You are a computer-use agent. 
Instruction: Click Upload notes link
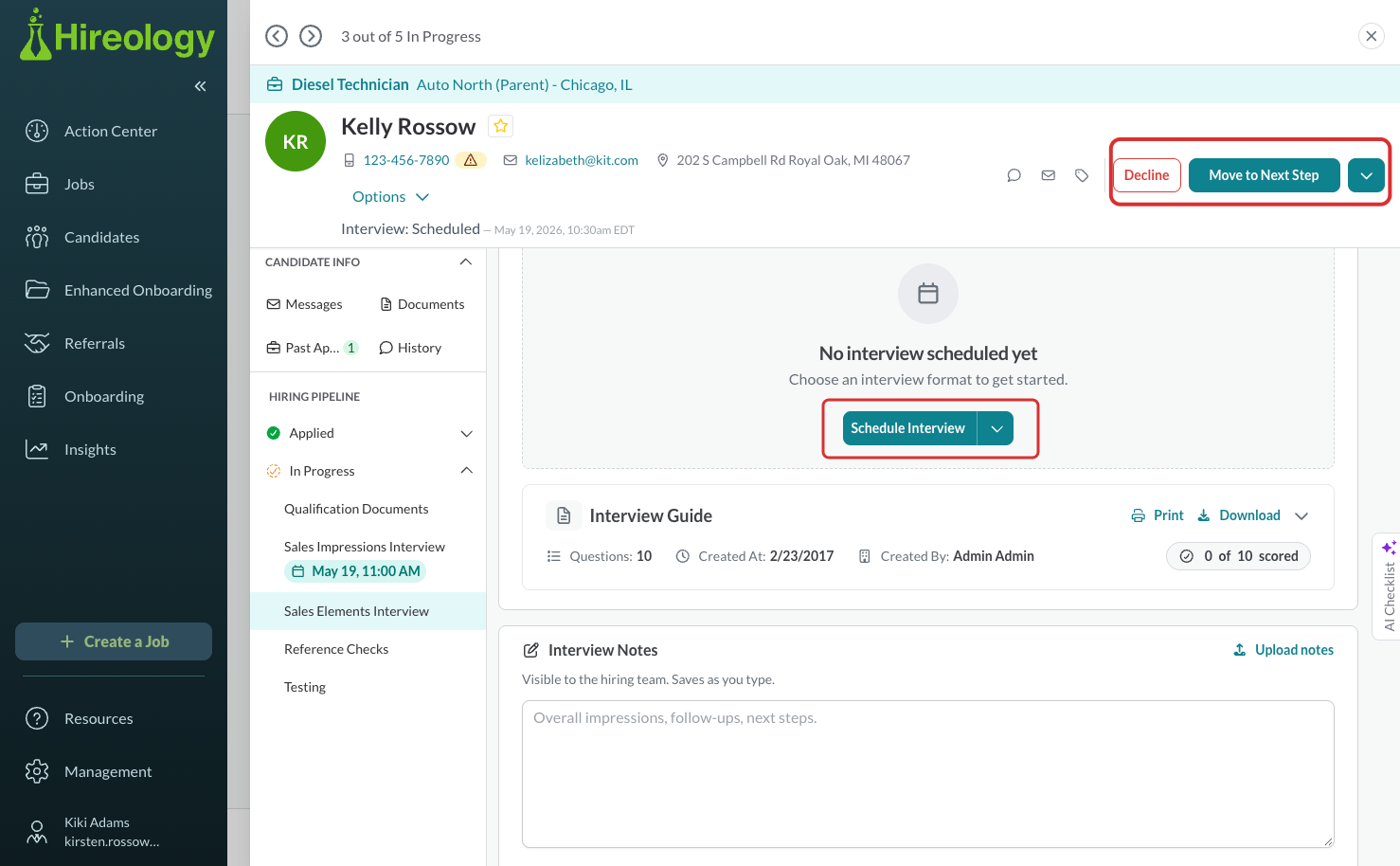(1283, 650)
